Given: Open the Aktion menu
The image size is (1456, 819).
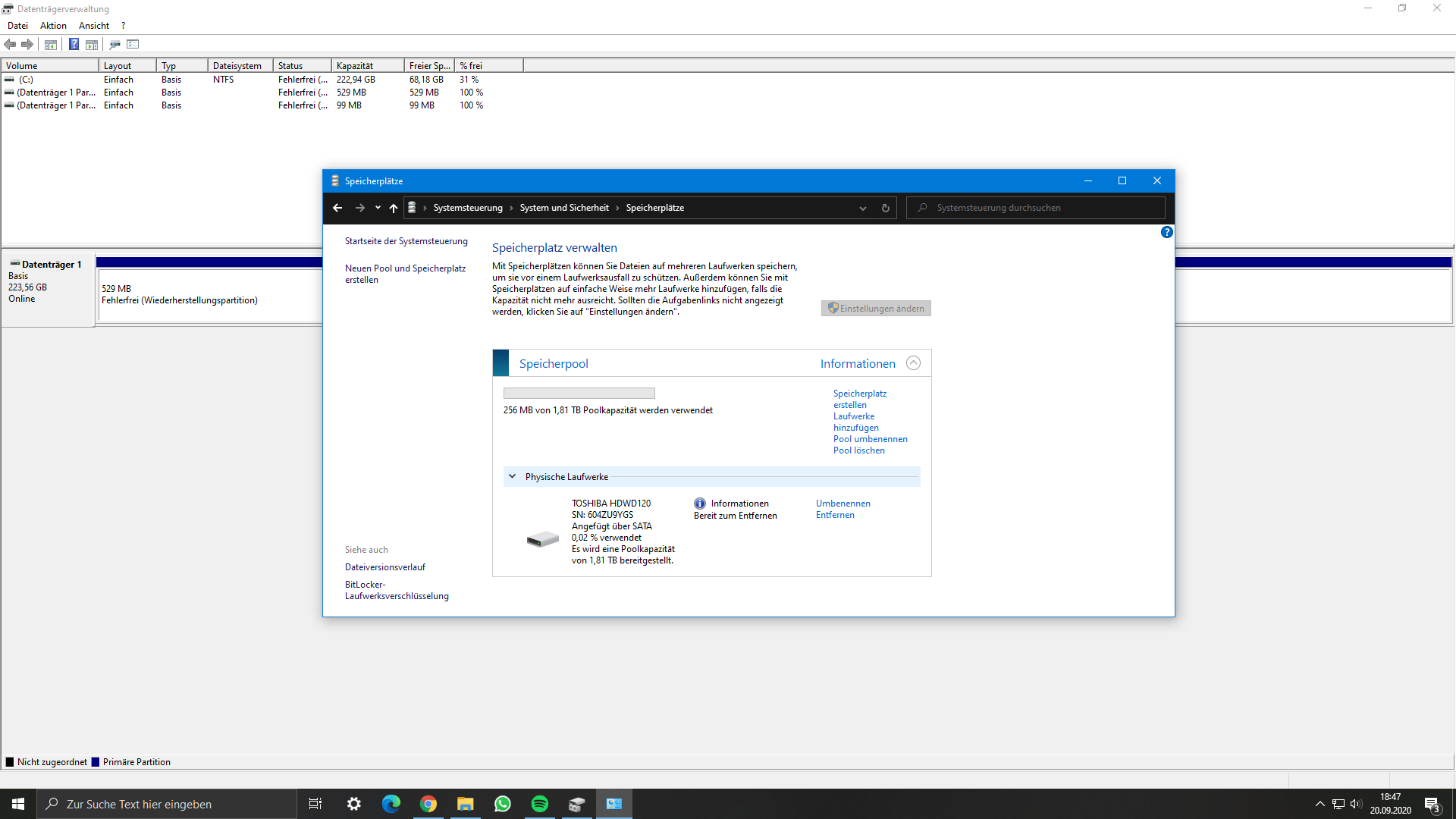Looking at the screenshot, I should click(x=52, y=25).
